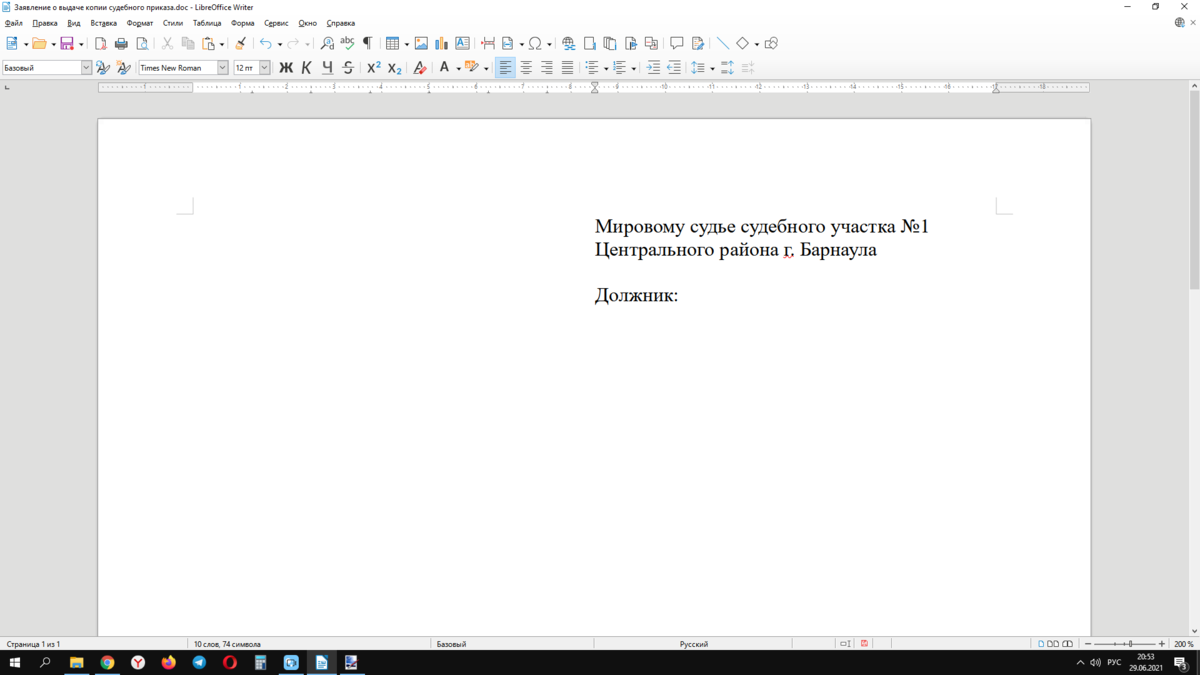Increase paragraph spacing

[x=727, y=68]
